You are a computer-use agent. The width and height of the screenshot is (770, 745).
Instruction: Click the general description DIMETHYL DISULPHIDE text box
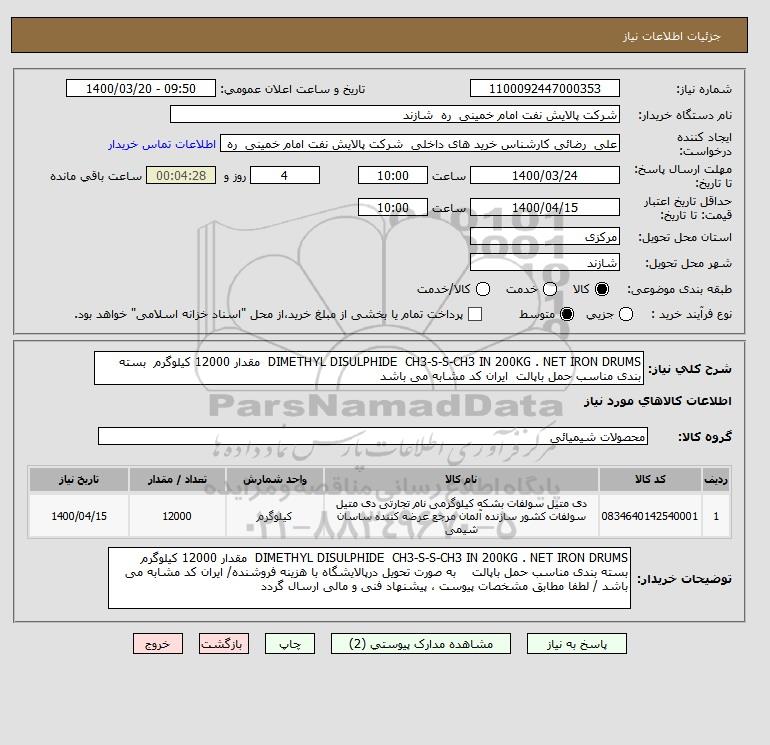click(x=369, y=368)
